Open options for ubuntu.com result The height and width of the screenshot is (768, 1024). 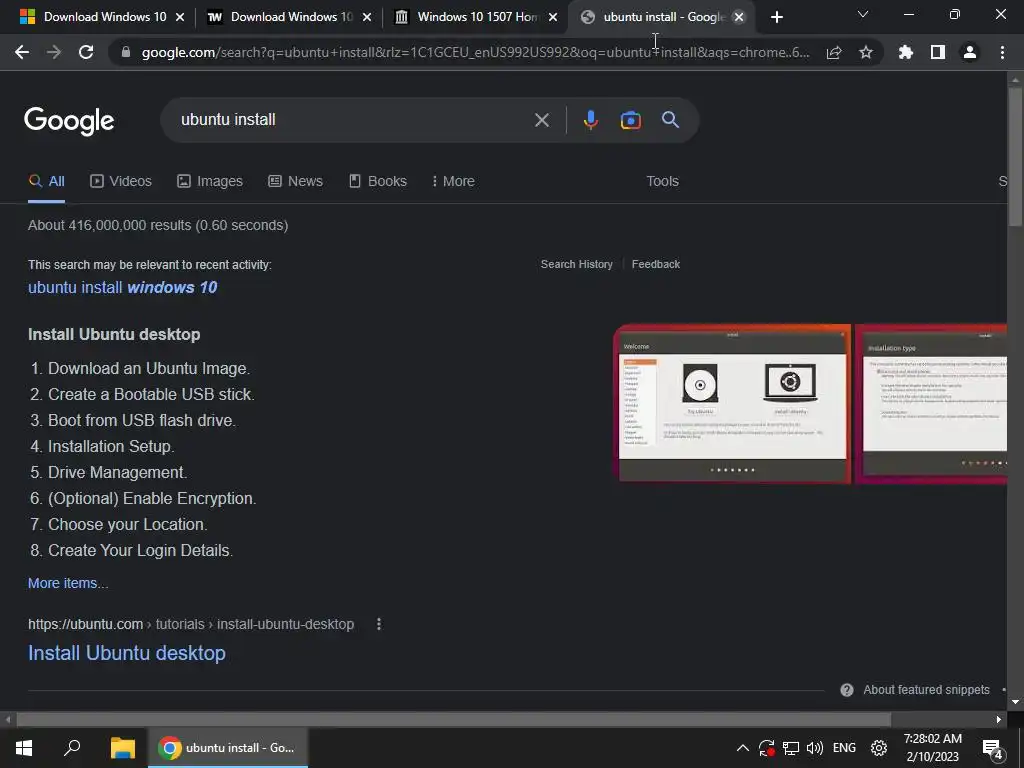coord(379,624)
